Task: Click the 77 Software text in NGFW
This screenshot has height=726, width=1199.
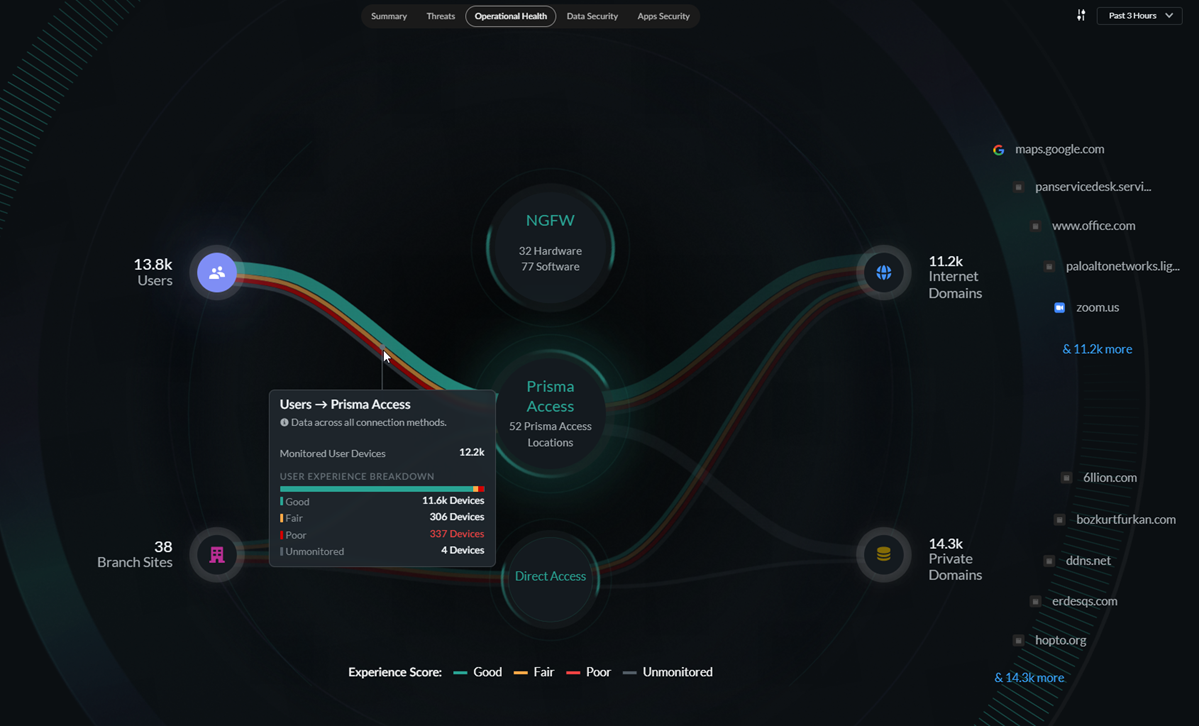Action: [551, 267]
